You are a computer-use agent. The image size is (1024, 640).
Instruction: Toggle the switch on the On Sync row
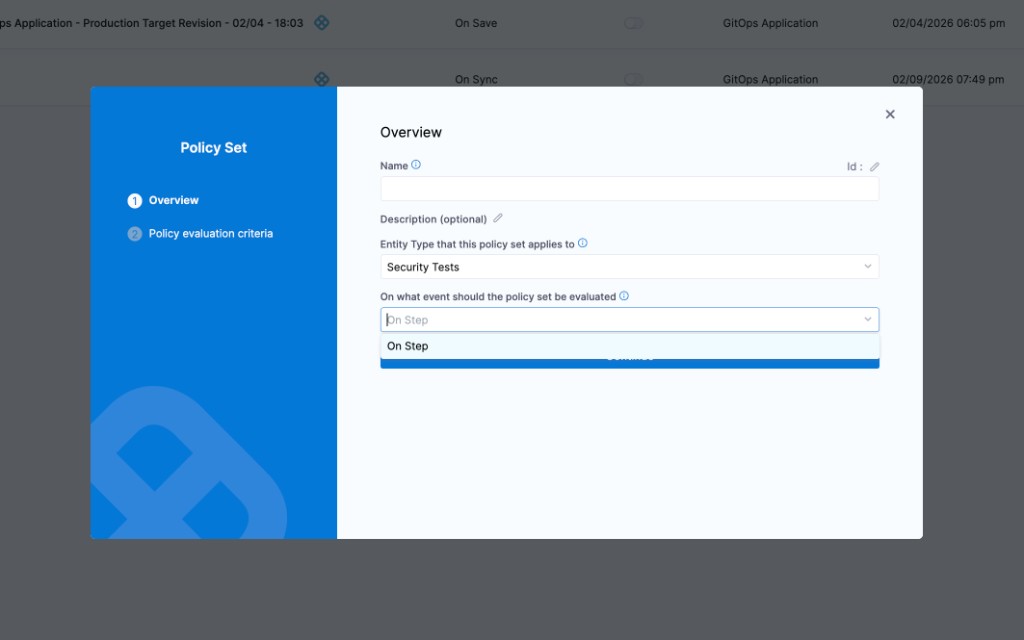[x=633, y=78]
